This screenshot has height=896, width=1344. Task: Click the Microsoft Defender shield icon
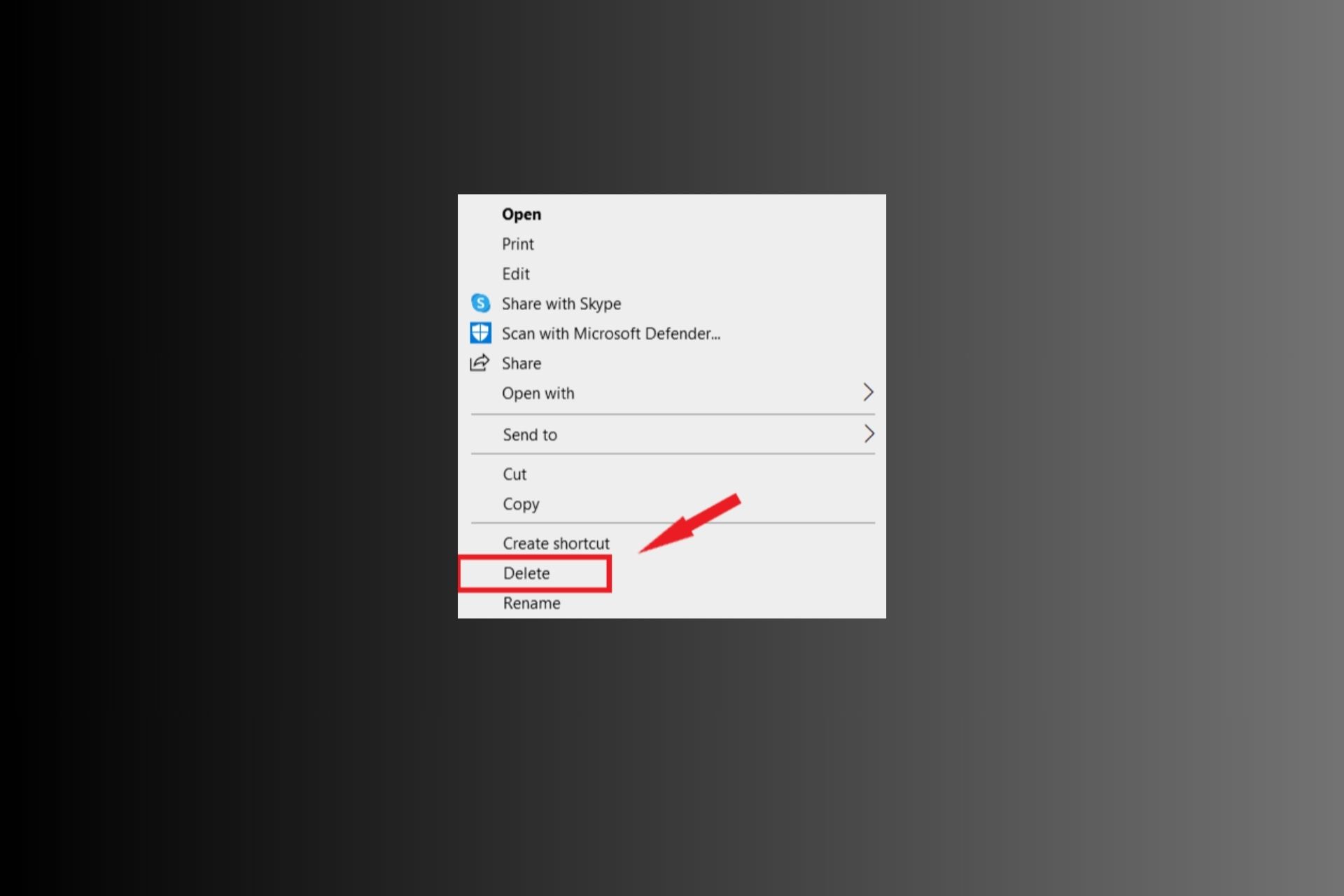(x=481, y=333)
